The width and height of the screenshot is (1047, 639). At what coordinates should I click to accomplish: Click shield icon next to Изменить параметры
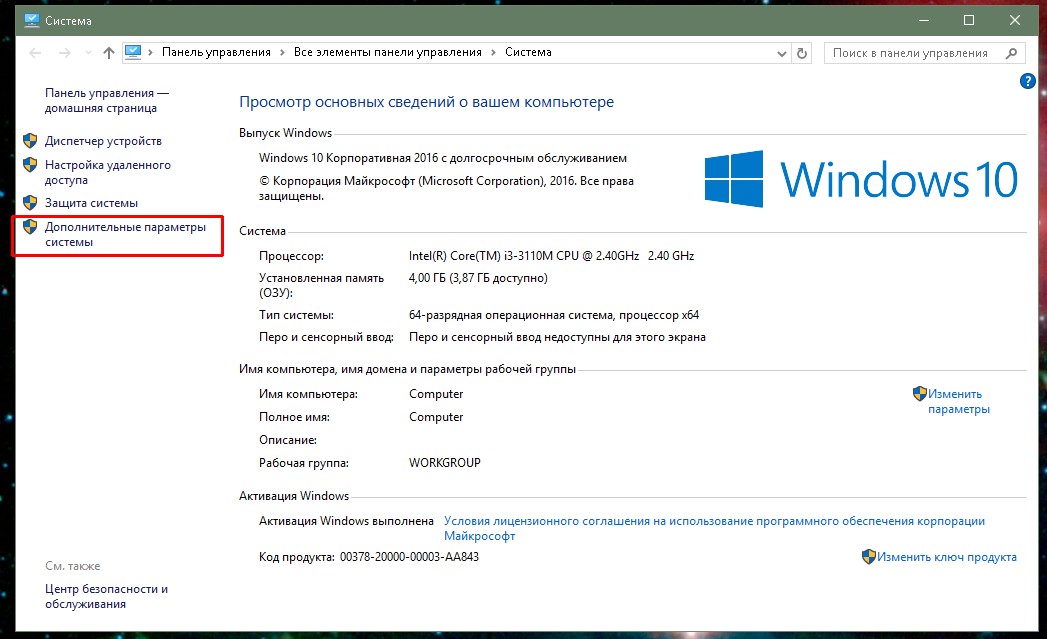[919, 394]
